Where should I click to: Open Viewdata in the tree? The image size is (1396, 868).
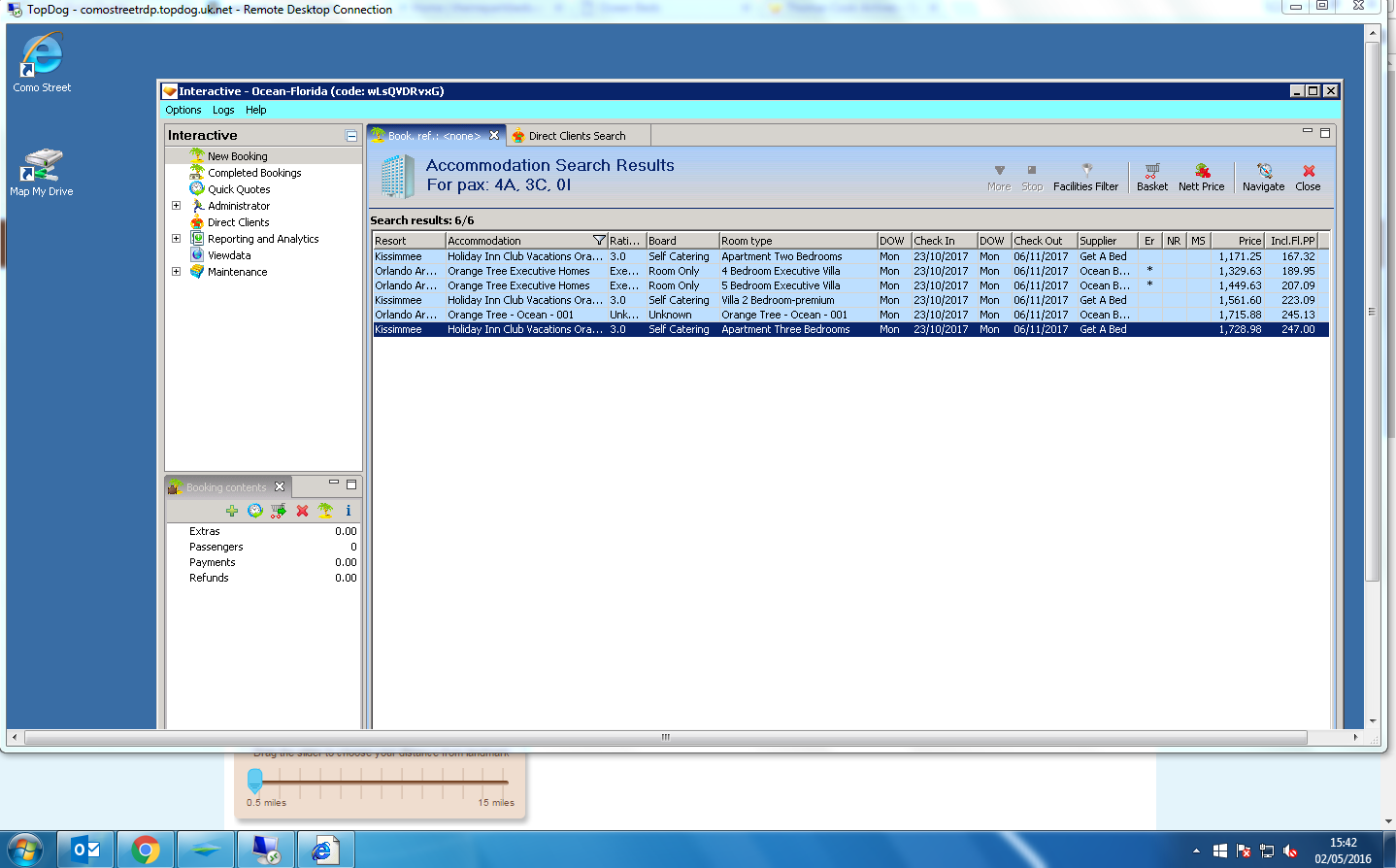229,255
